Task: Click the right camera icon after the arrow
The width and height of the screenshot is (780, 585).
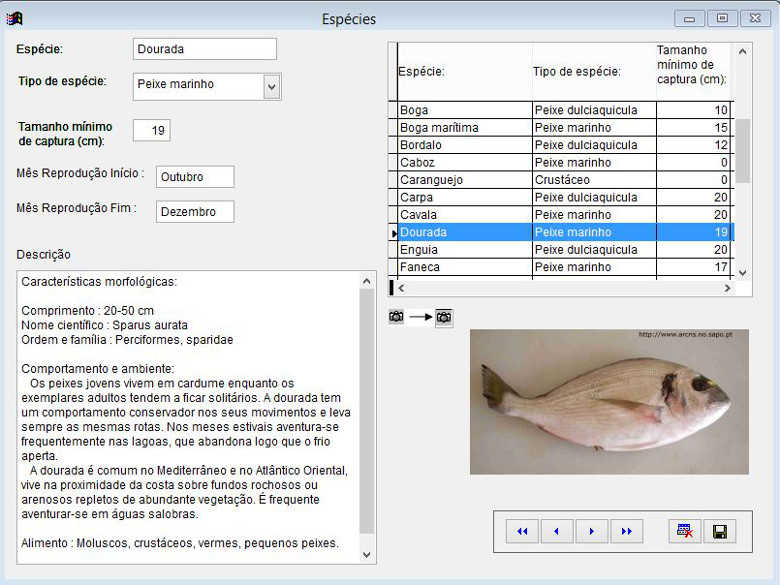Action: coord(444,317)
